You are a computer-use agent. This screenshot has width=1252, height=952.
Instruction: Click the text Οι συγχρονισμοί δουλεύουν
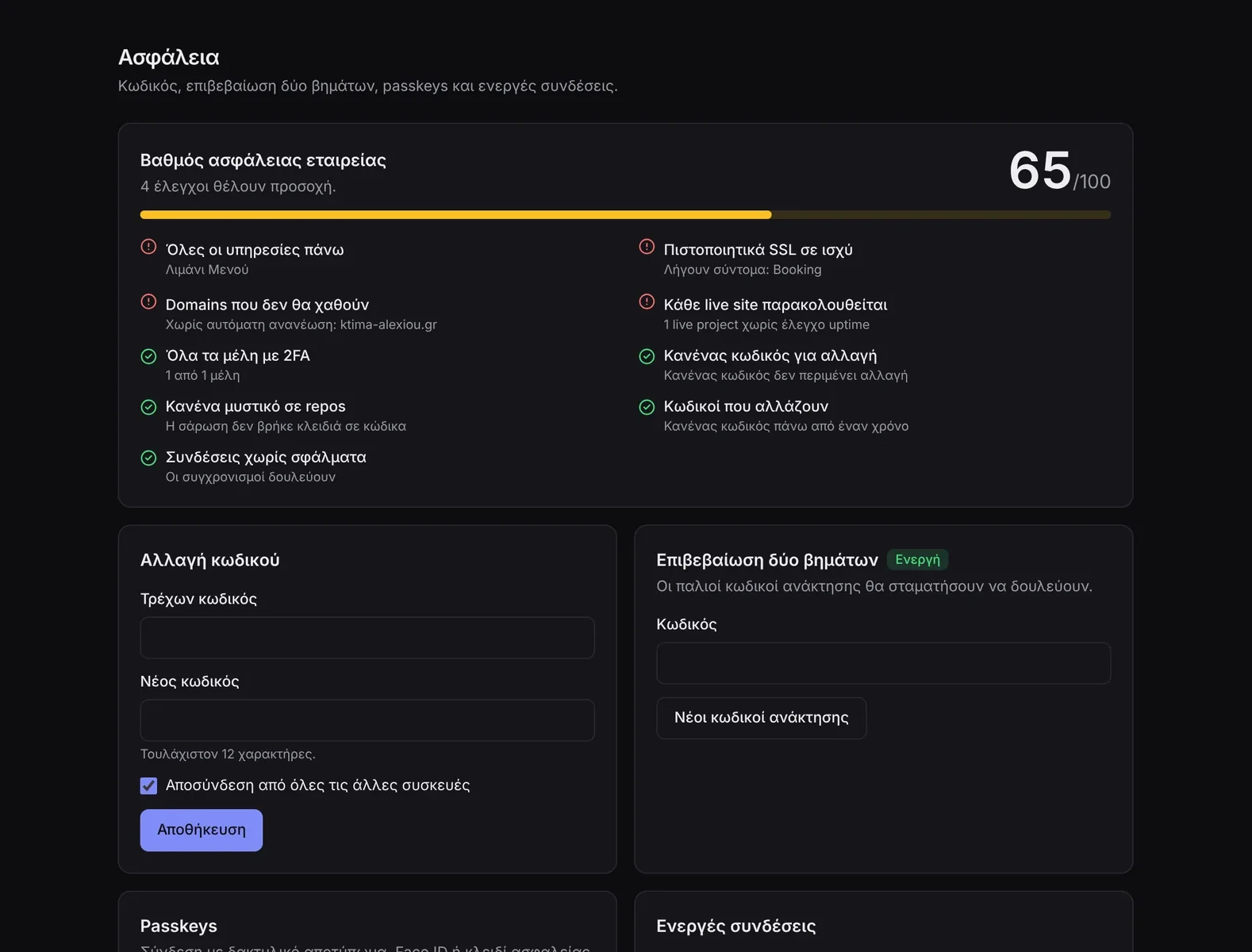pyautogui.click(x=251, y=477)
